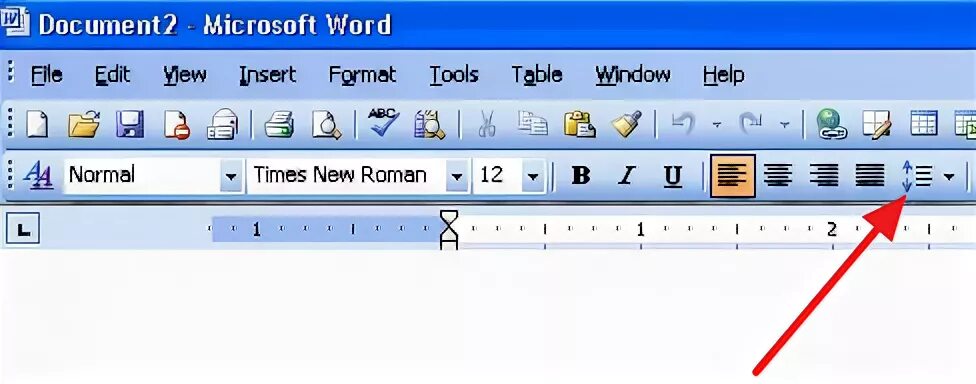The image size is (976, 384).
Task: Open the Help menu
Action: [x=723, y=75]
